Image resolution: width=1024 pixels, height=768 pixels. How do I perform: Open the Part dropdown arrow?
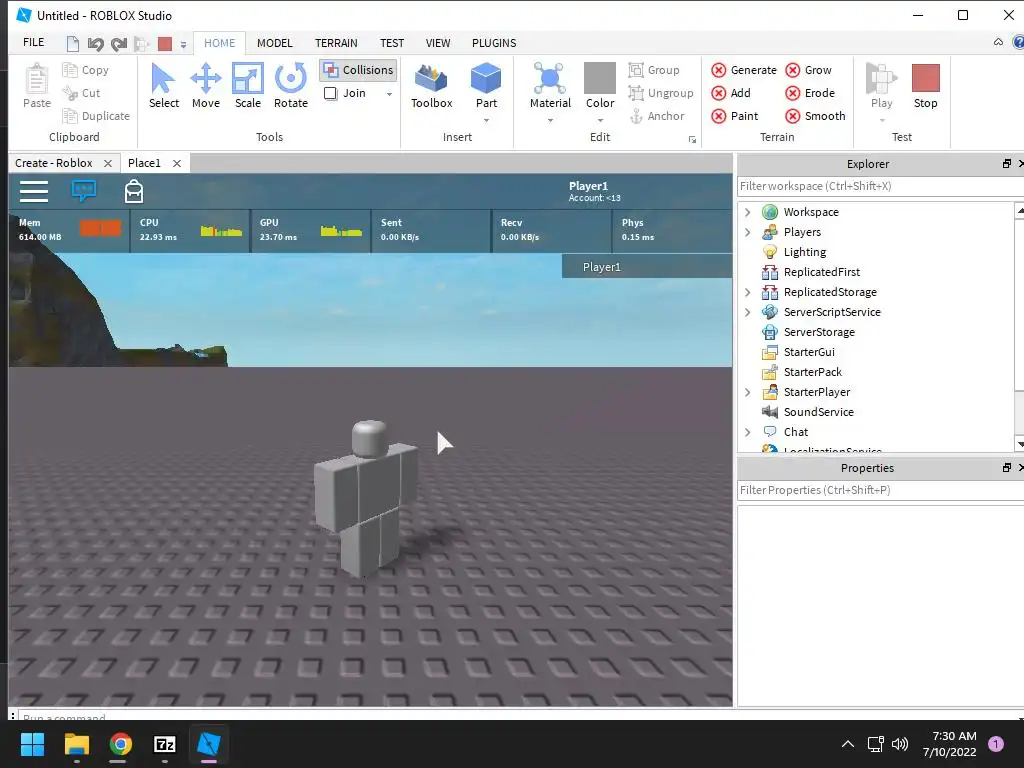(x=486, y=120)
